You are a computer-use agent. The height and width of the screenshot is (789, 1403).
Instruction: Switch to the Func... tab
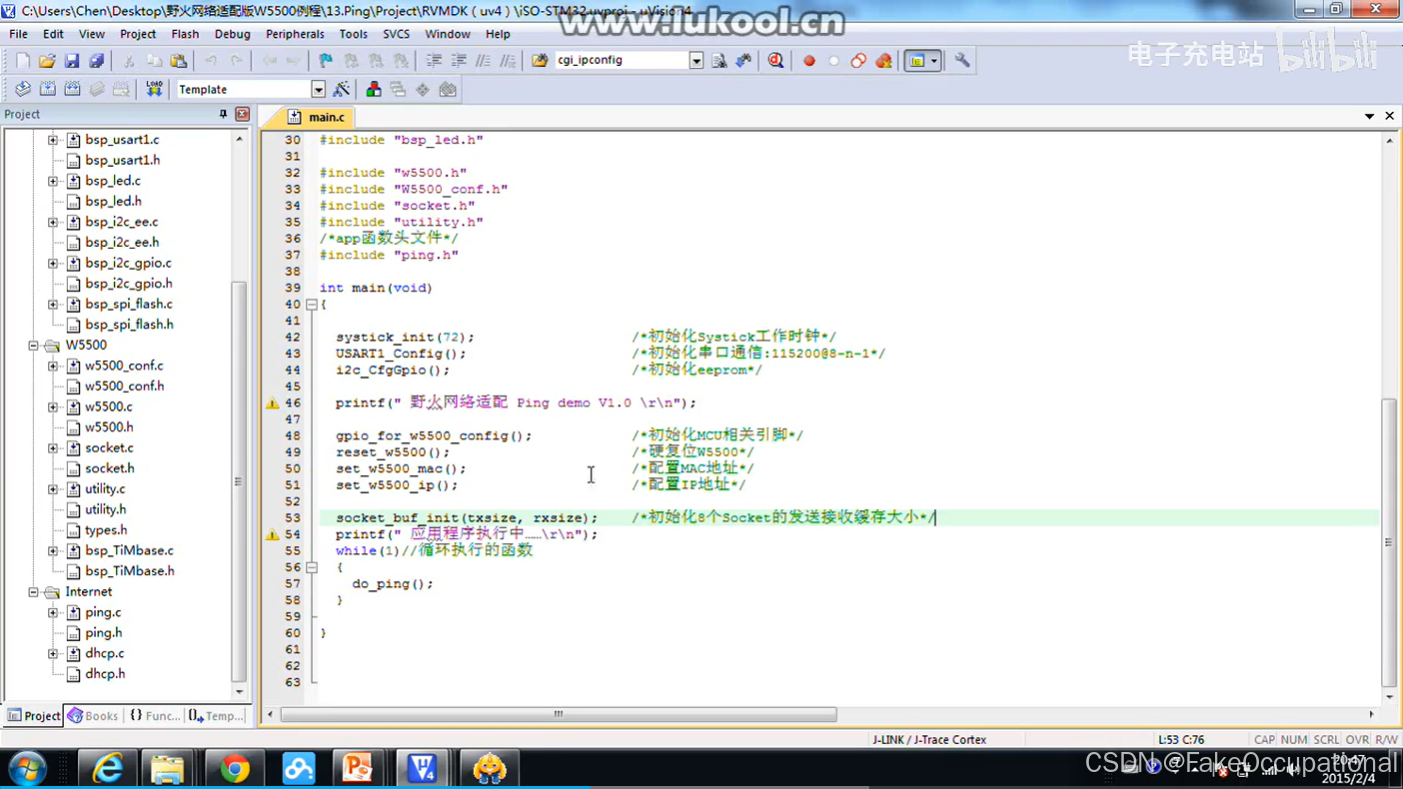point(155,716)
